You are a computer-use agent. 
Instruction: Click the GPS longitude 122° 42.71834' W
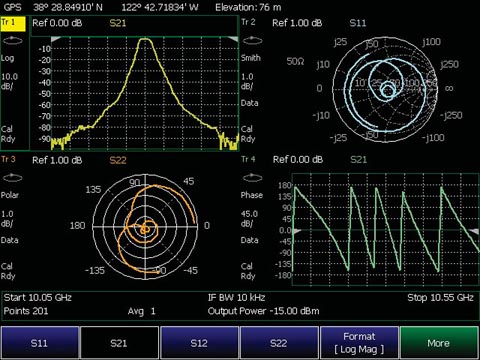[x=160, y=7]
